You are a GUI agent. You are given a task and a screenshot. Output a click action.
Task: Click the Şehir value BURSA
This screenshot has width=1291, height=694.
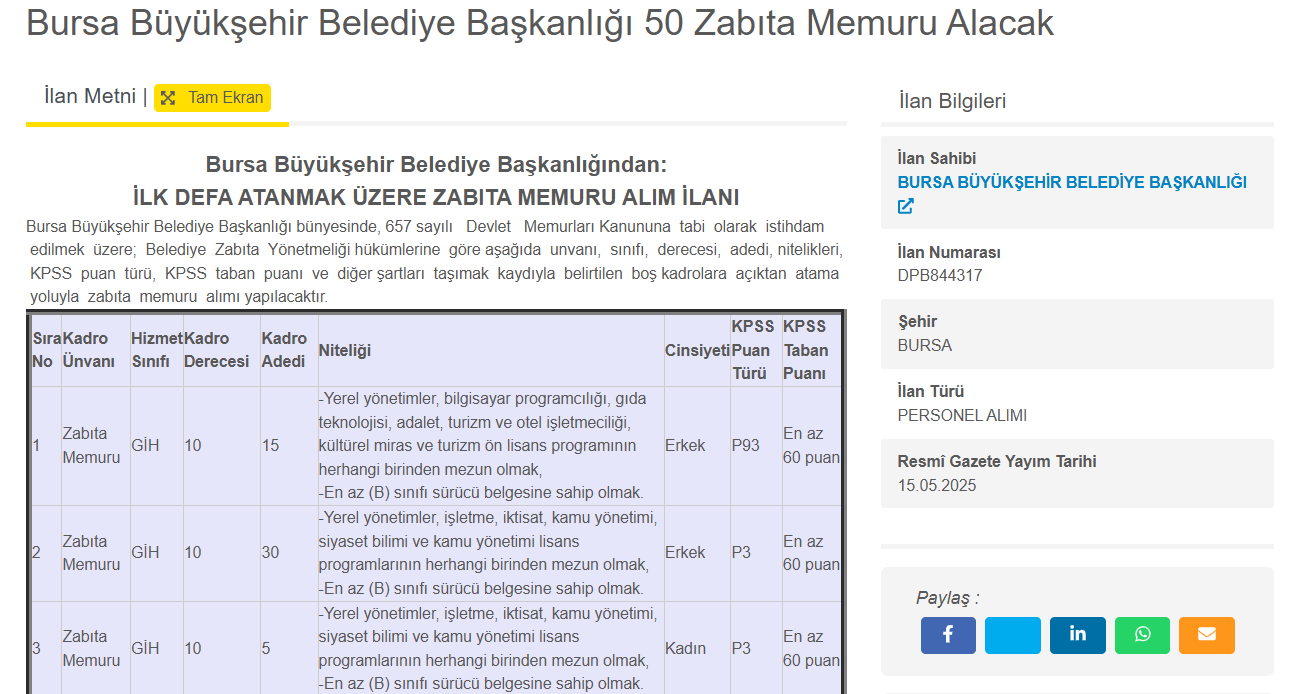coord(925,346)
